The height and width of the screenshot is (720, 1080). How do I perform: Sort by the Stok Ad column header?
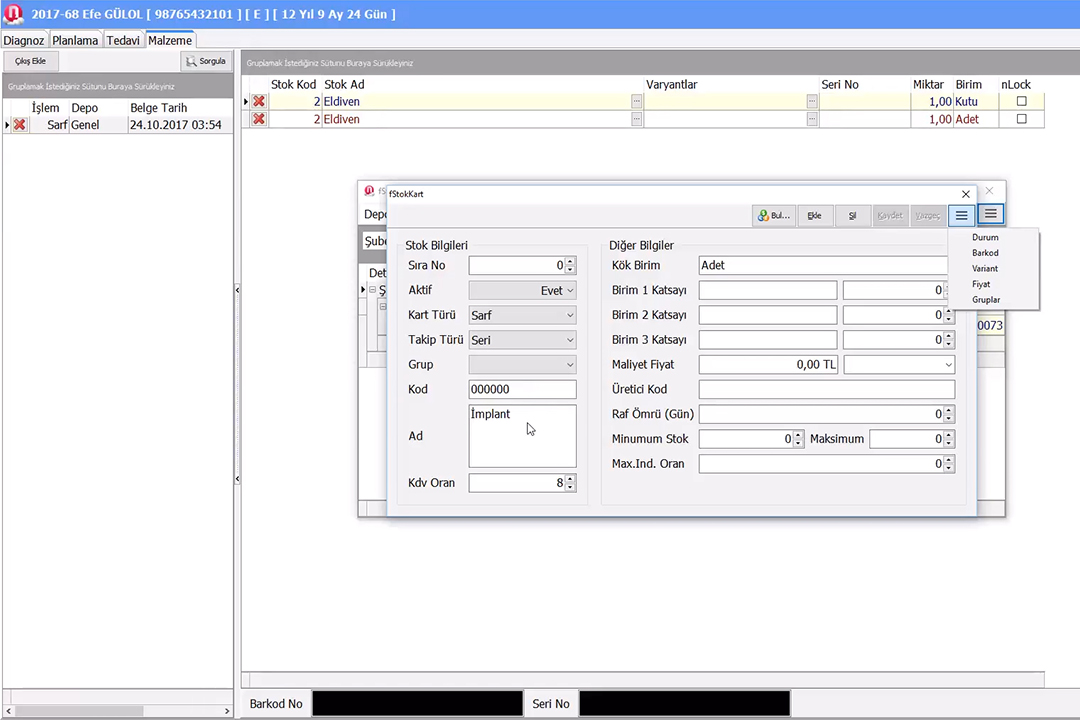tap(344, 84)
